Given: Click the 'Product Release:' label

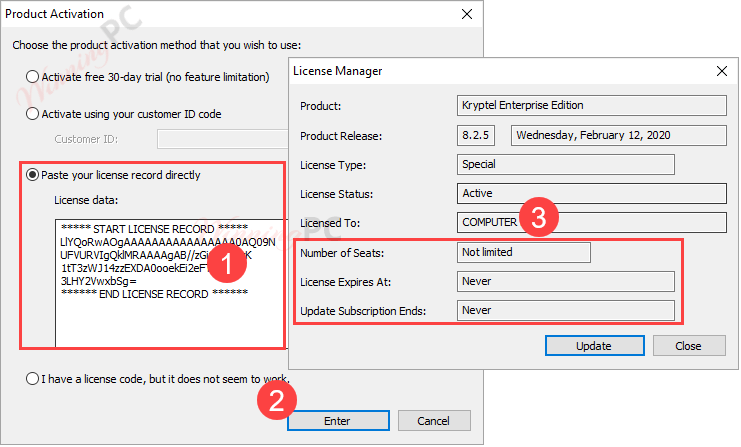Looking at the screenshot, I should pos(341,136).
